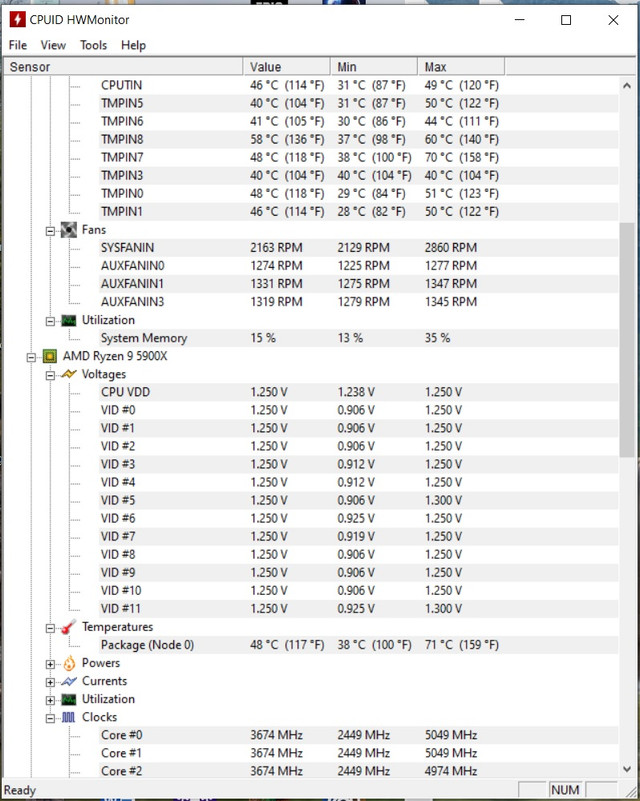The width and height of the screenshot is (640, 801).
Task: Open the Tools menu
Action: coord(93,45)
